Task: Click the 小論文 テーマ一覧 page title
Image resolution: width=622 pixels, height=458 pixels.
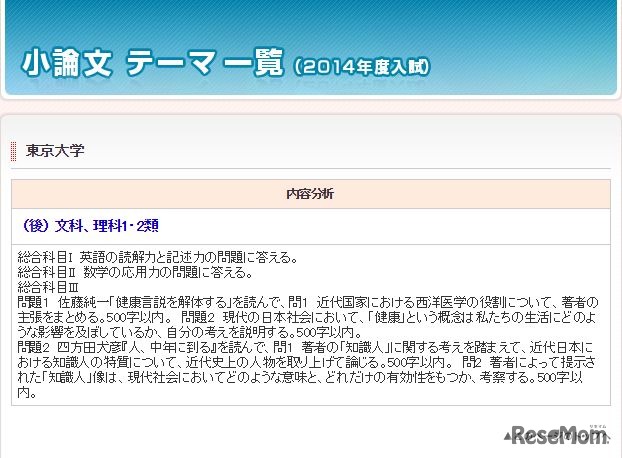Action: (x=153, y=63)
